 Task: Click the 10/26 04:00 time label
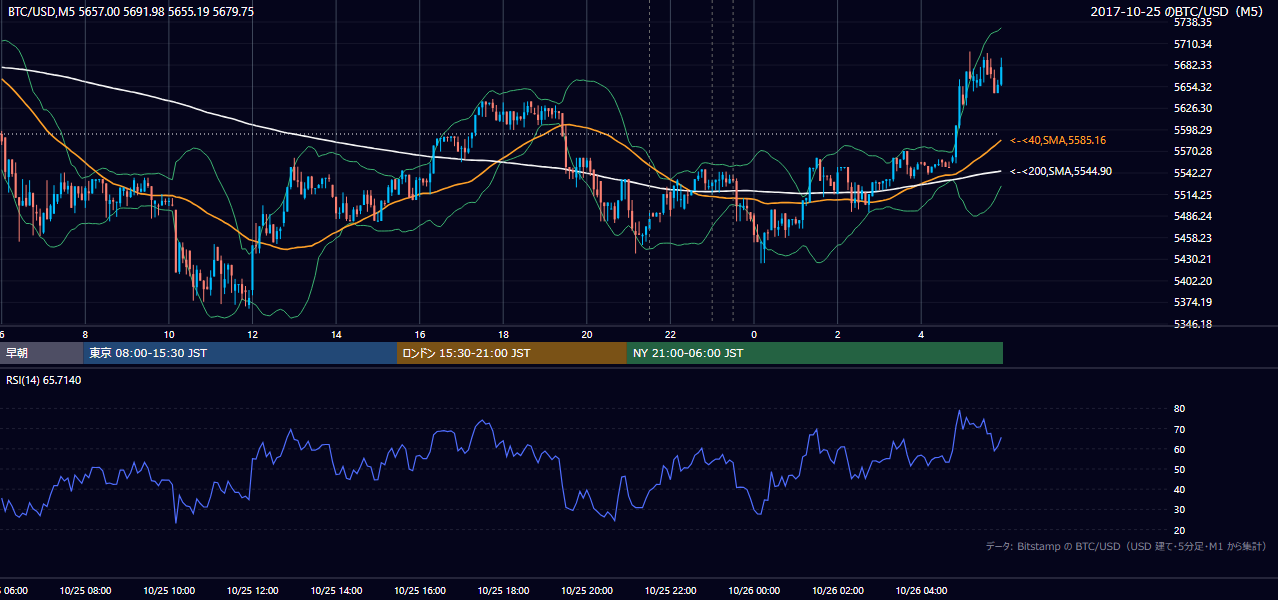920,591
